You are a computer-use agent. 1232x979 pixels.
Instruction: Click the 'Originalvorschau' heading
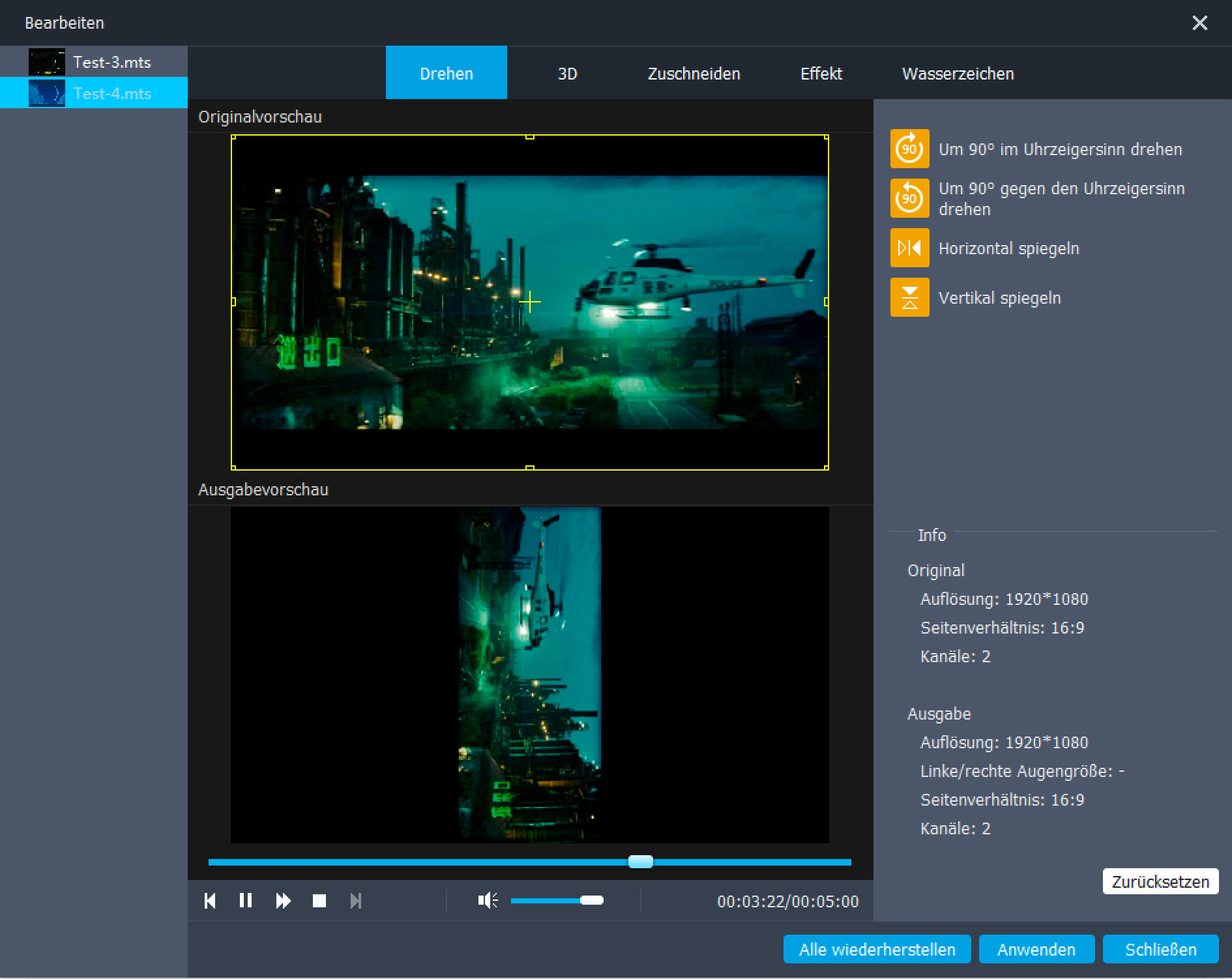coord(260,117)
